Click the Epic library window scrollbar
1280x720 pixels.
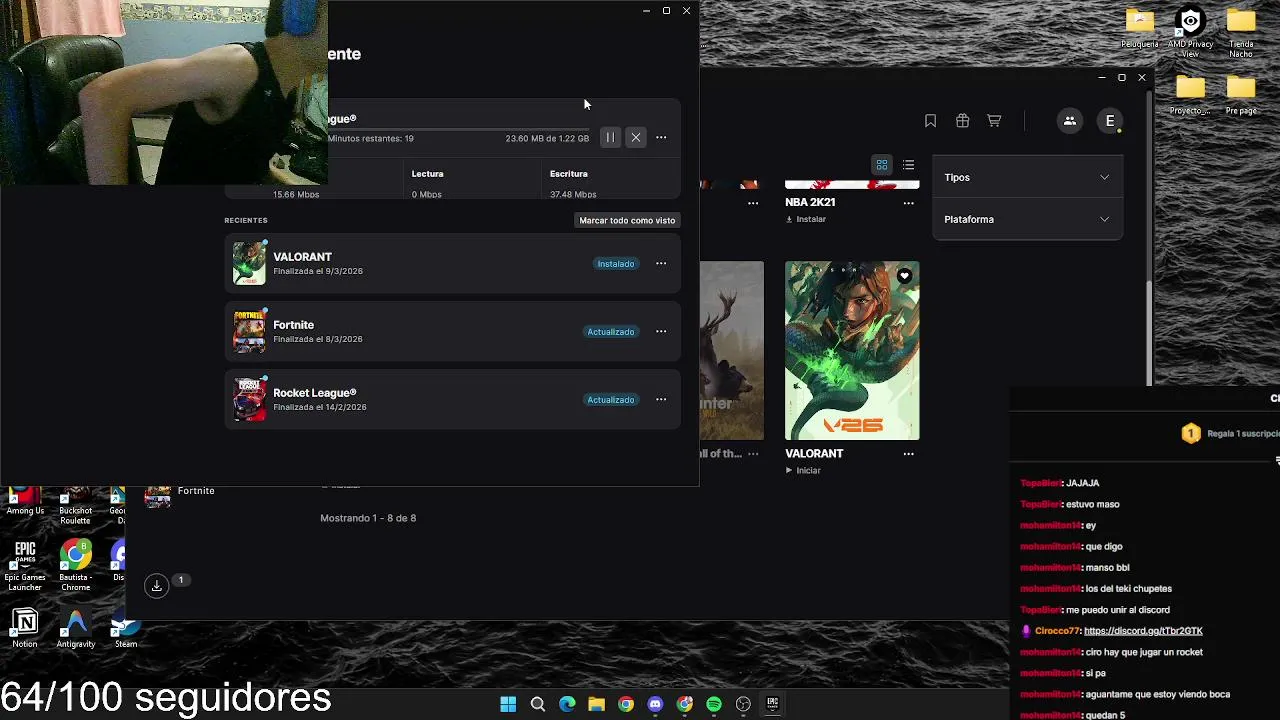(1151, 240)
